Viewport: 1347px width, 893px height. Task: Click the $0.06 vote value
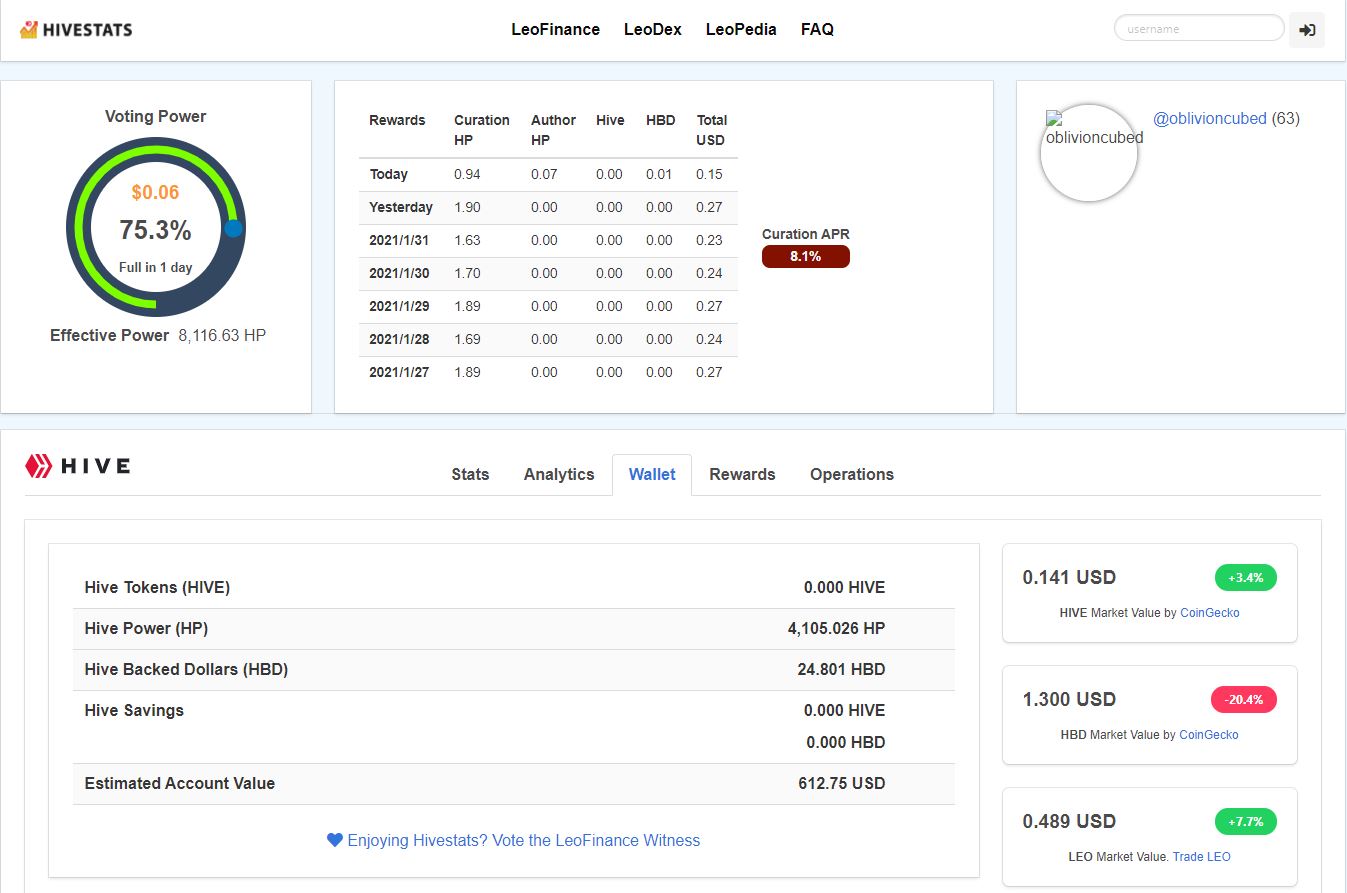155,192
